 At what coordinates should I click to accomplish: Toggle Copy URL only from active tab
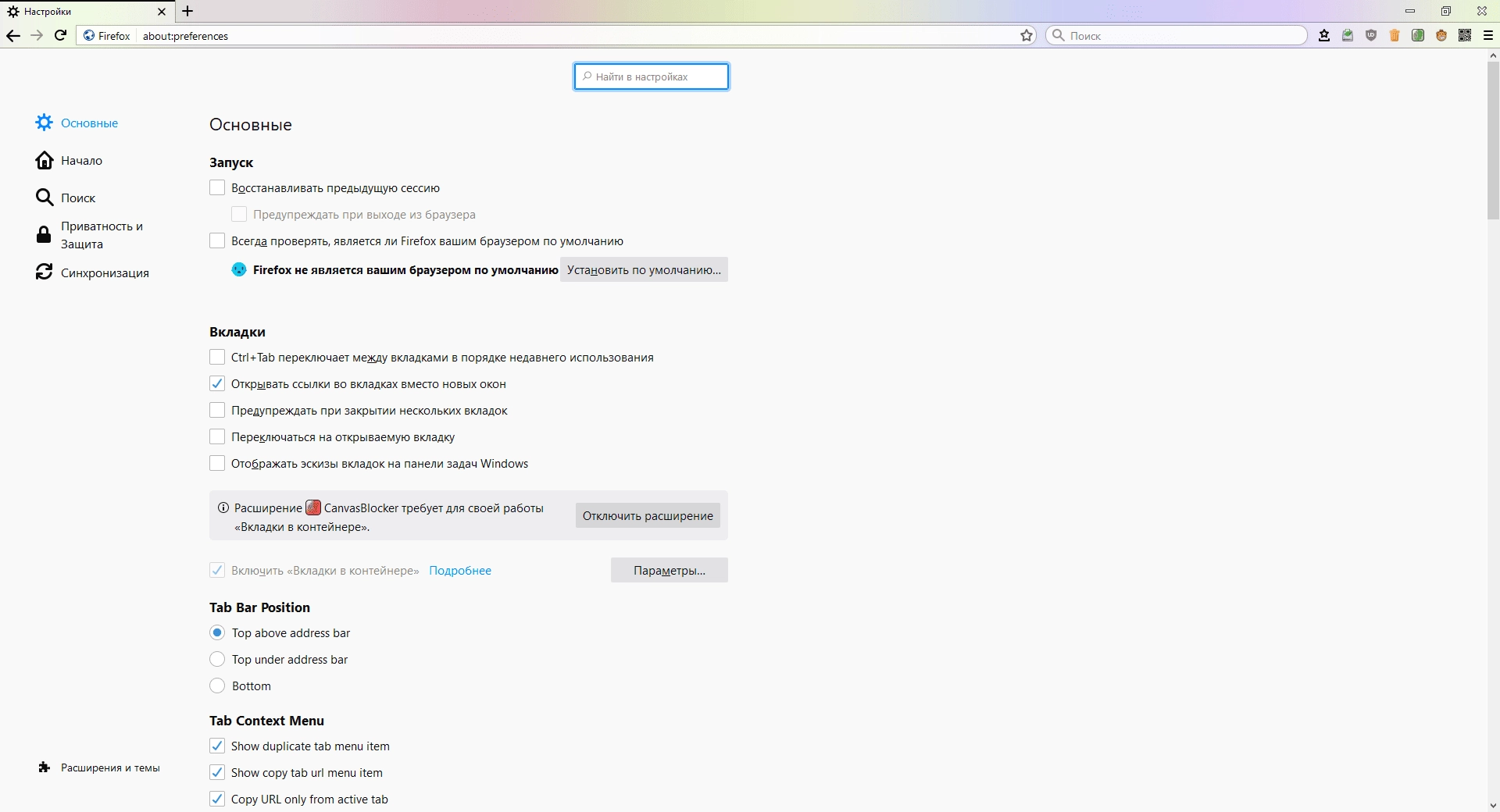click(217, 799)
